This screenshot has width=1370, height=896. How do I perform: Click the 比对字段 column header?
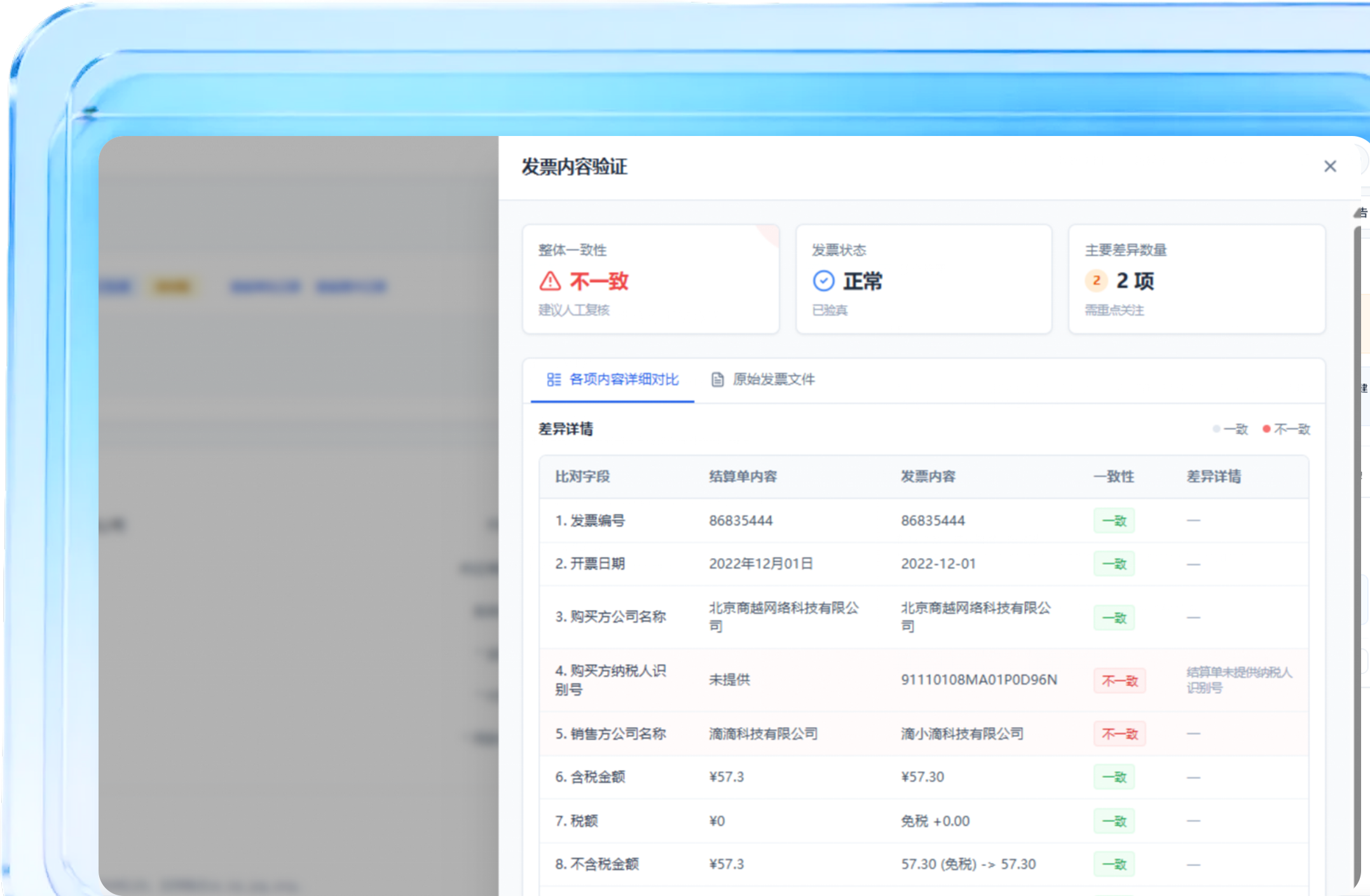pos(582,477)
